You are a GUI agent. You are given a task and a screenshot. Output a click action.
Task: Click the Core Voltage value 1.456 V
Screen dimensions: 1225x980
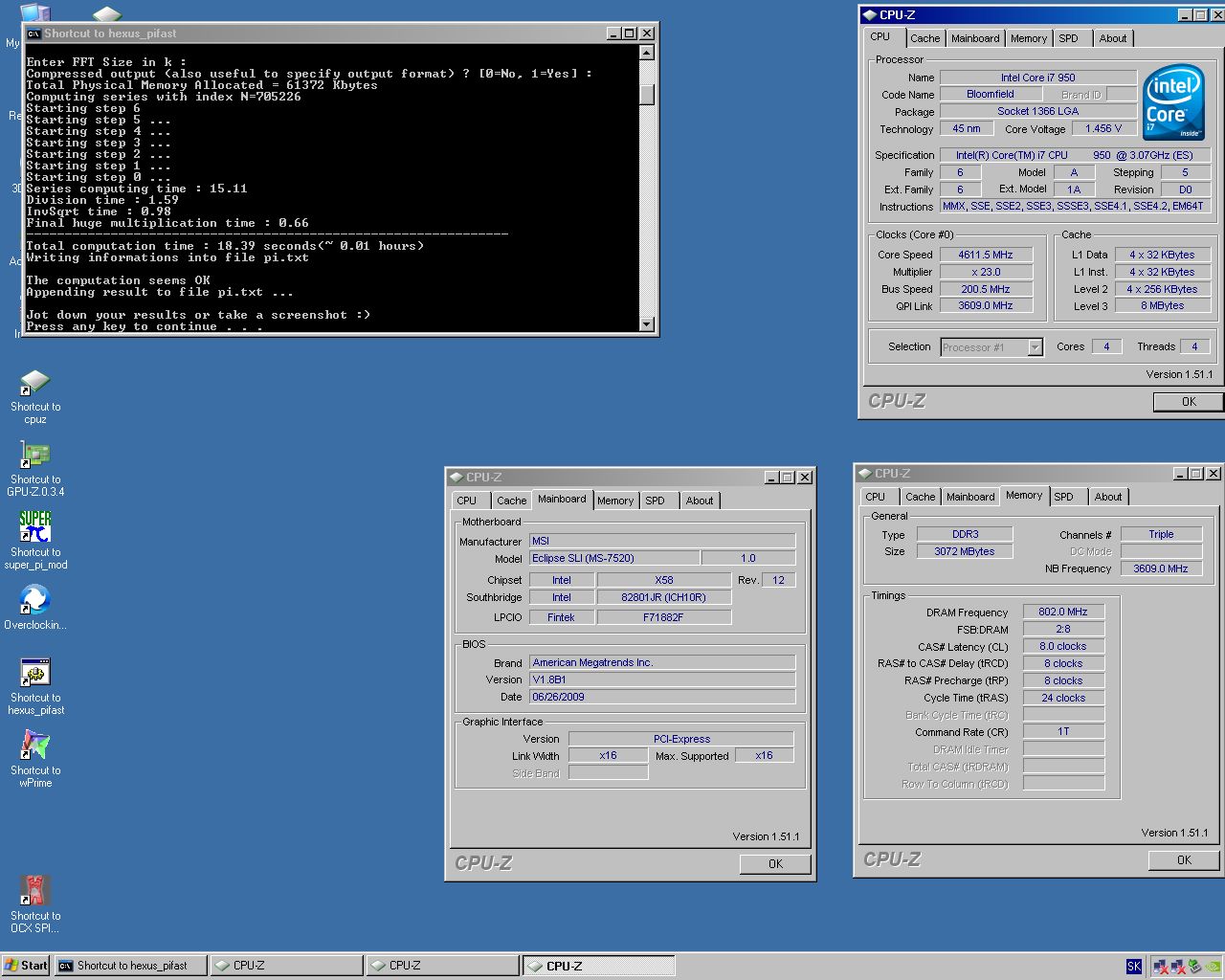(x=1103, y=128)
